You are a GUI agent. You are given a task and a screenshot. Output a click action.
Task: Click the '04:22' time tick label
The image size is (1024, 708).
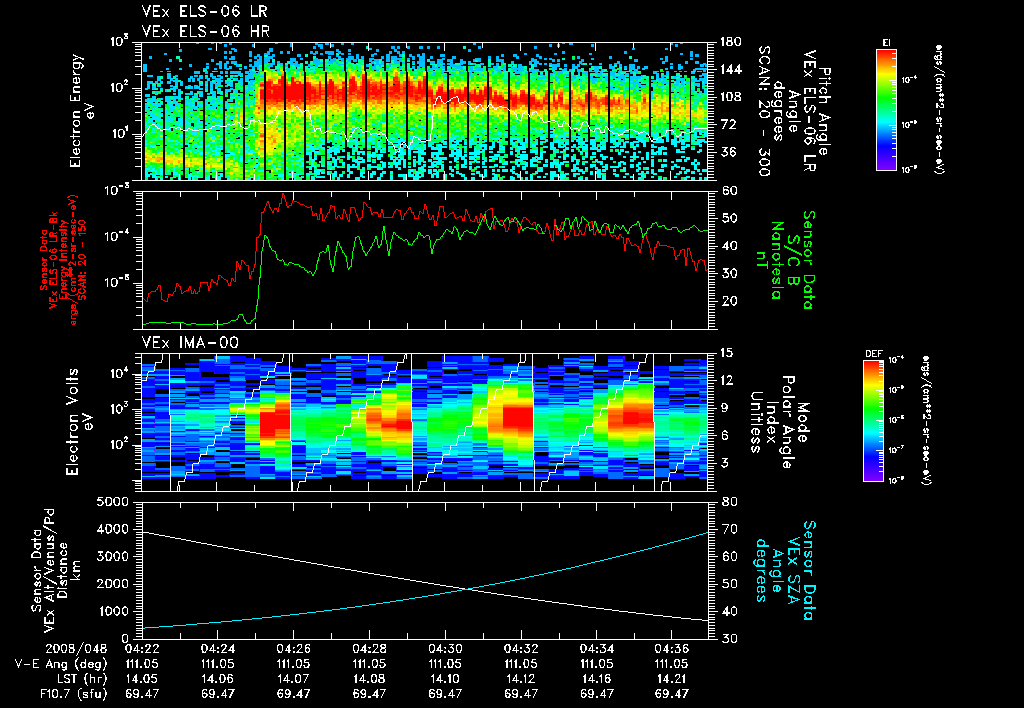(142, 649)
